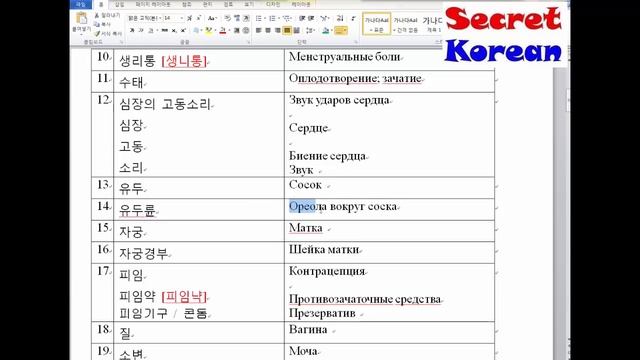Apply the No Spacing (간격 없음) style
The width and height of the screenshot is (640, 360).
pos(405,24)
